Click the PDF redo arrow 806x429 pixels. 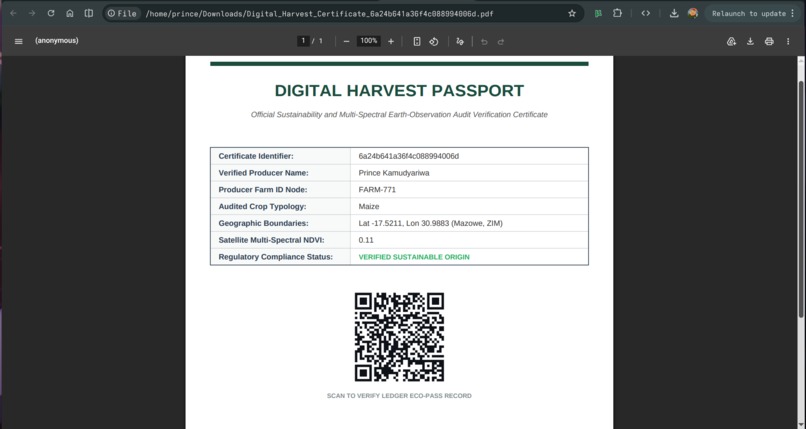click(x=501, y=42)
